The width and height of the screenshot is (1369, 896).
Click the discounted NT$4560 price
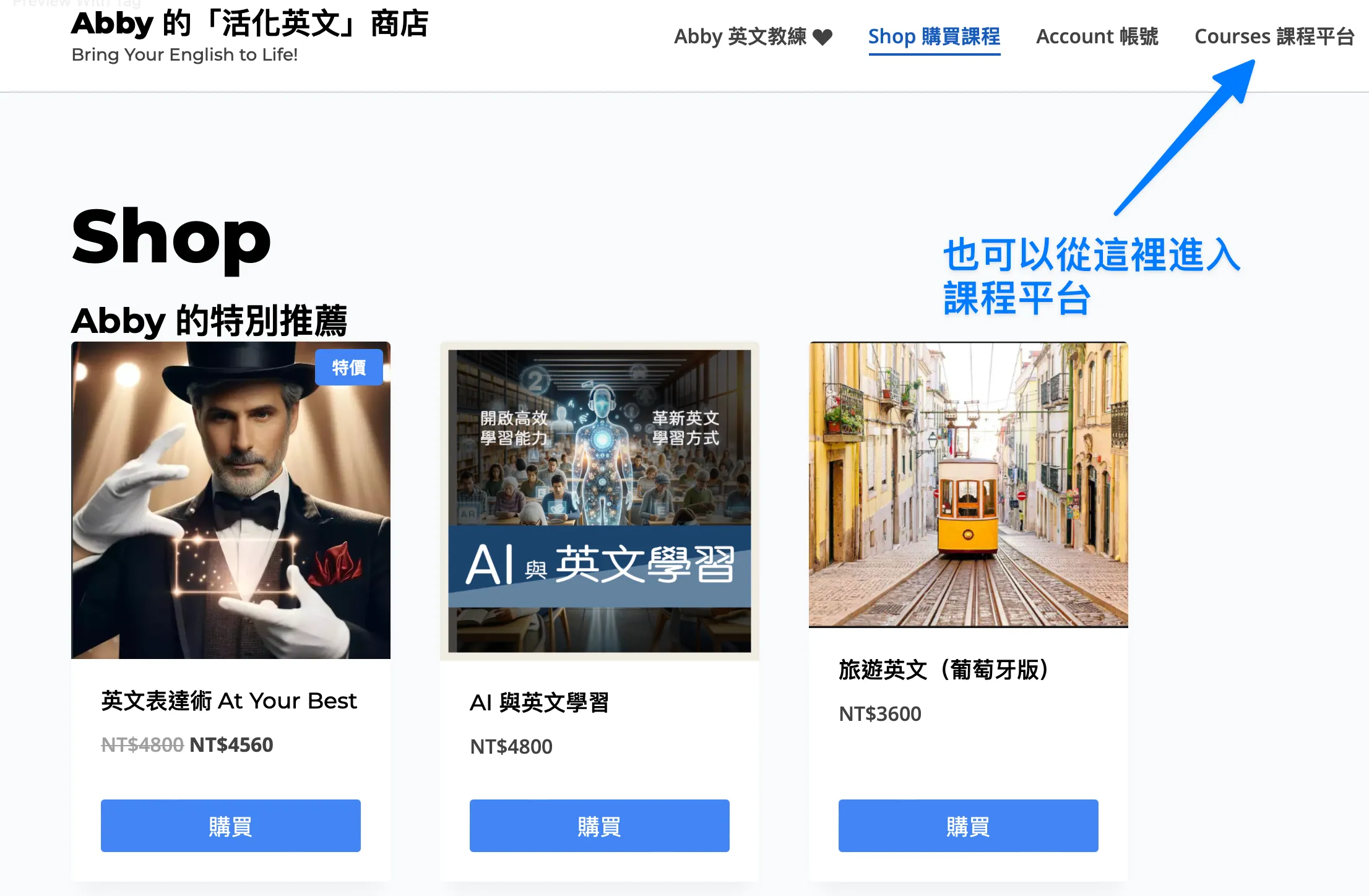click(x=231, y=744)
